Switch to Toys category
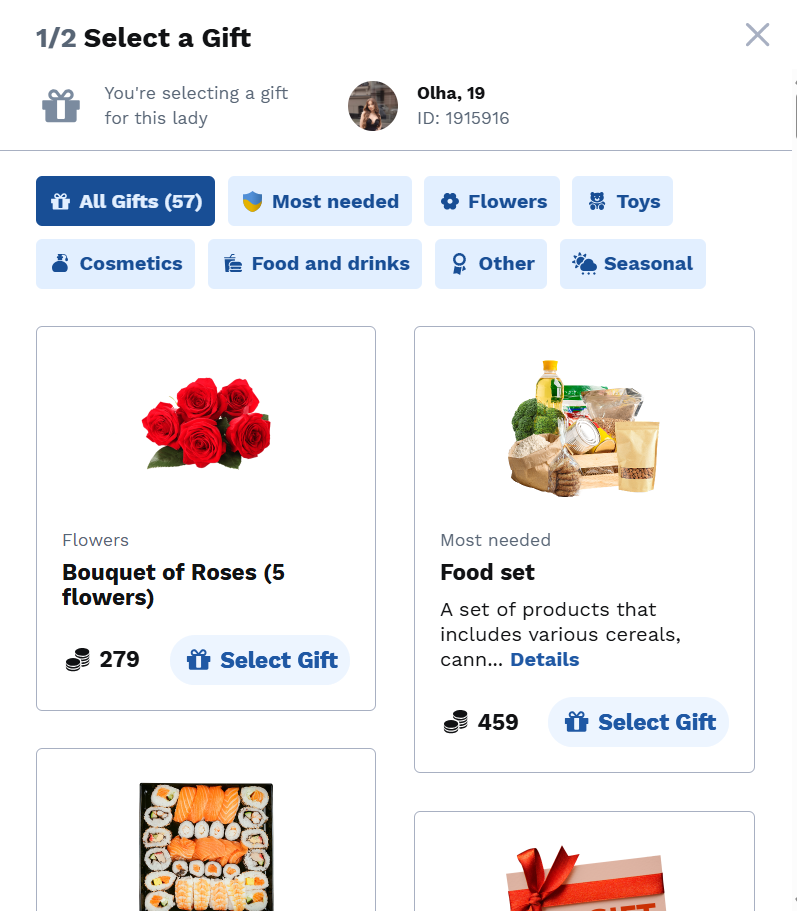The image size is (797, 911). 622,201
